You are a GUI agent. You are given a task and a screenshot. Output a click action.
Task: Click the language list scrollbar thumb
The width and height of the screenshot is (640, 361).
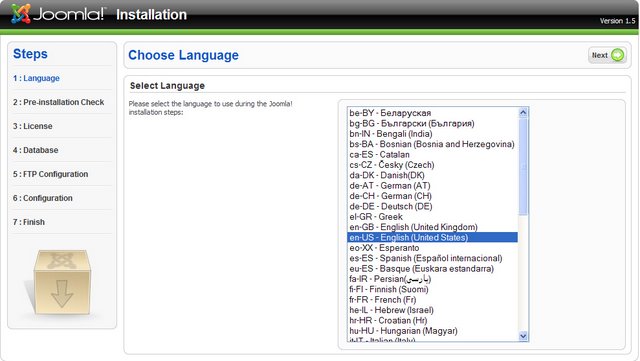point(523,167)
